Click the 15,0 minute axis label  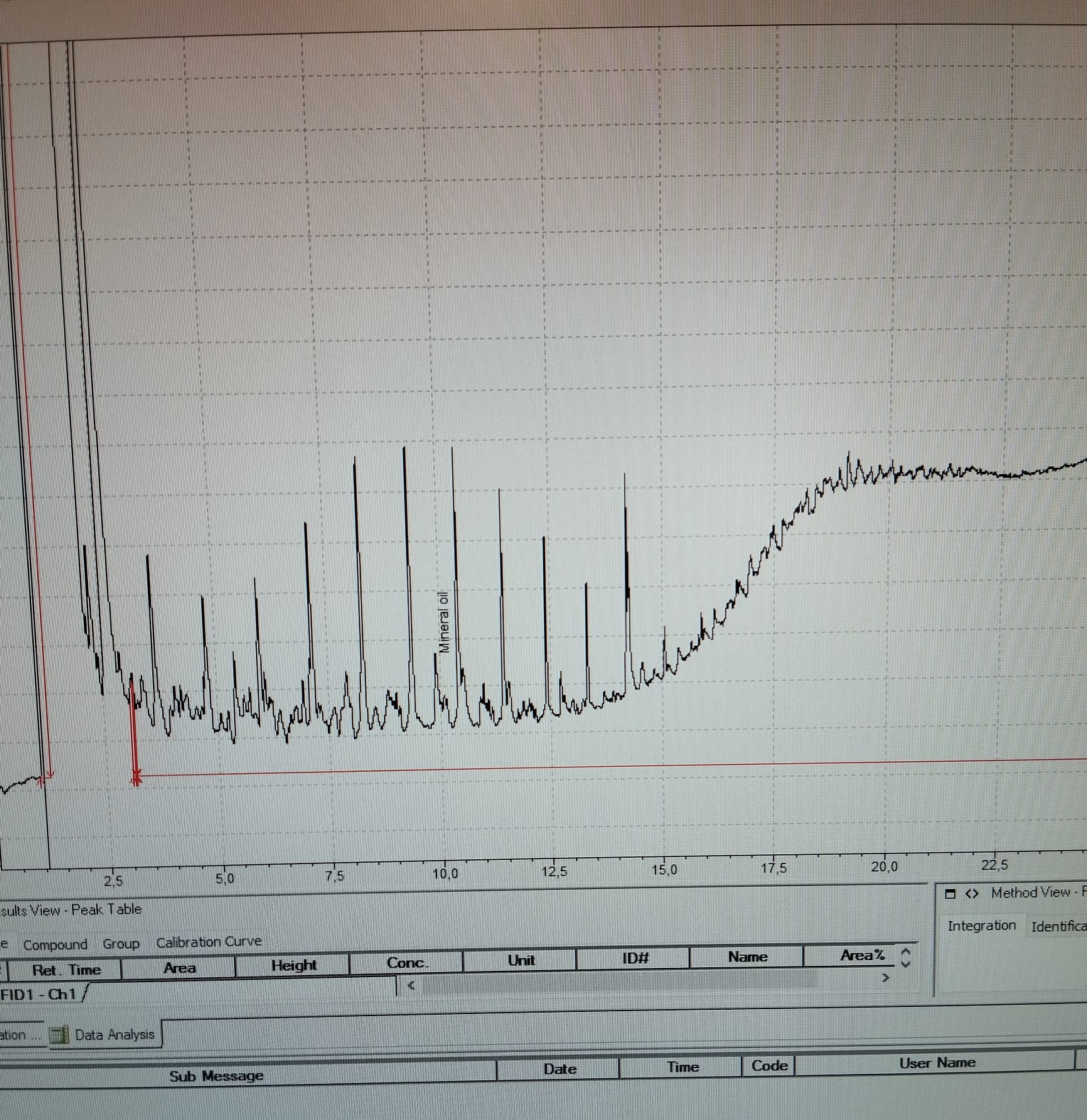[x=665, y=869]
